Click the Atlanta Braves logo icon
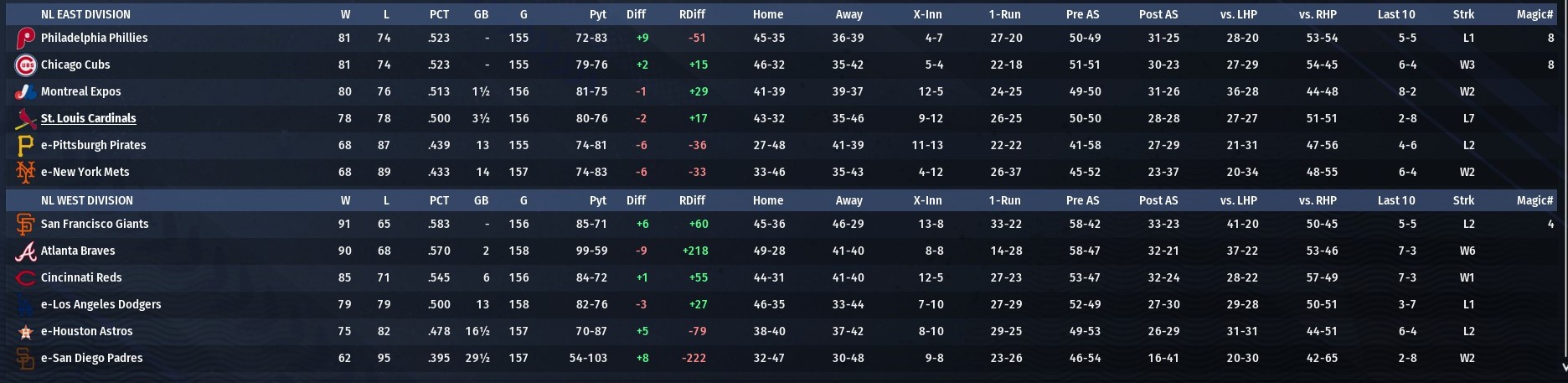 click(x=26, y=251)
